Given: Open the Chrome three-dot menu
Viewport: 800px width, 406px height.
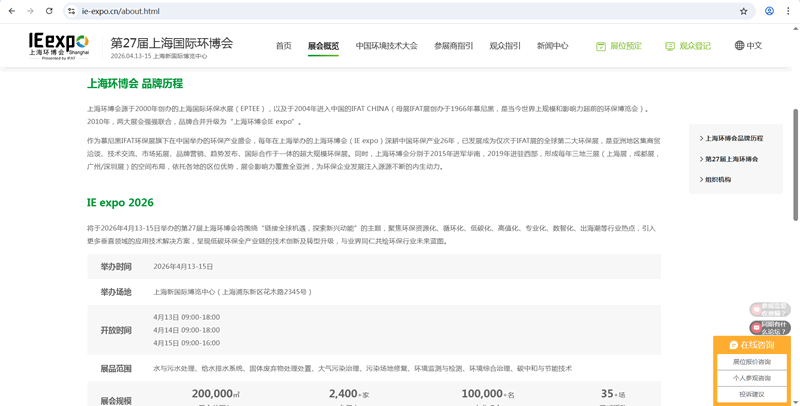Looking at the screenshot, I should [789, 11].
